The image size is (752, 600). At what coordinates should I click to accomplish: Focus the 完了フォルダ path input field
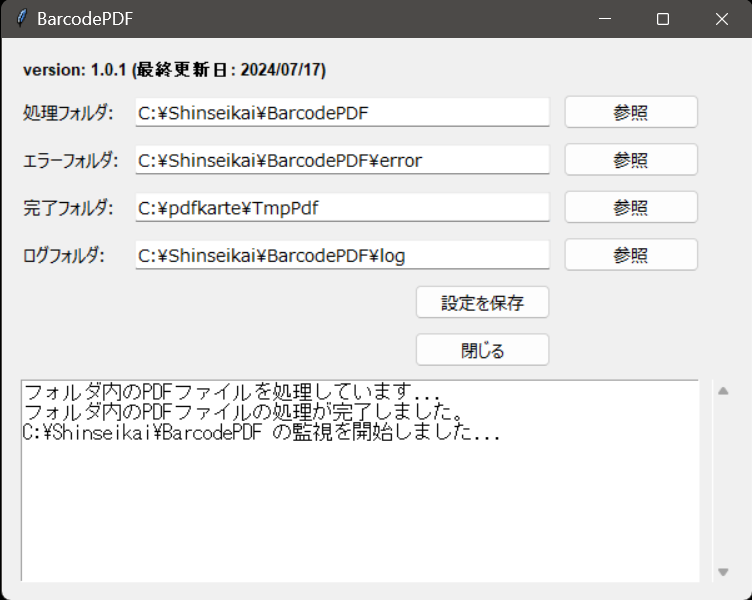point(342,208)
